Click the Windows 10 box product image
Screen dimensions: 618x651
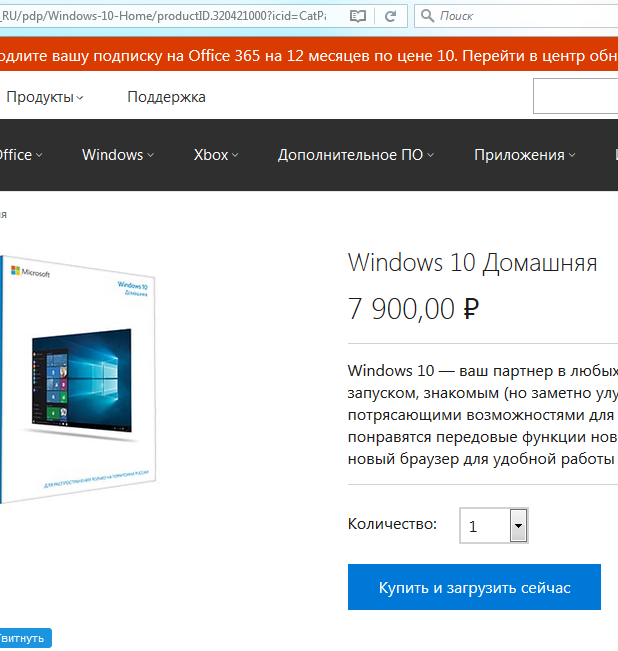(78, 379)
